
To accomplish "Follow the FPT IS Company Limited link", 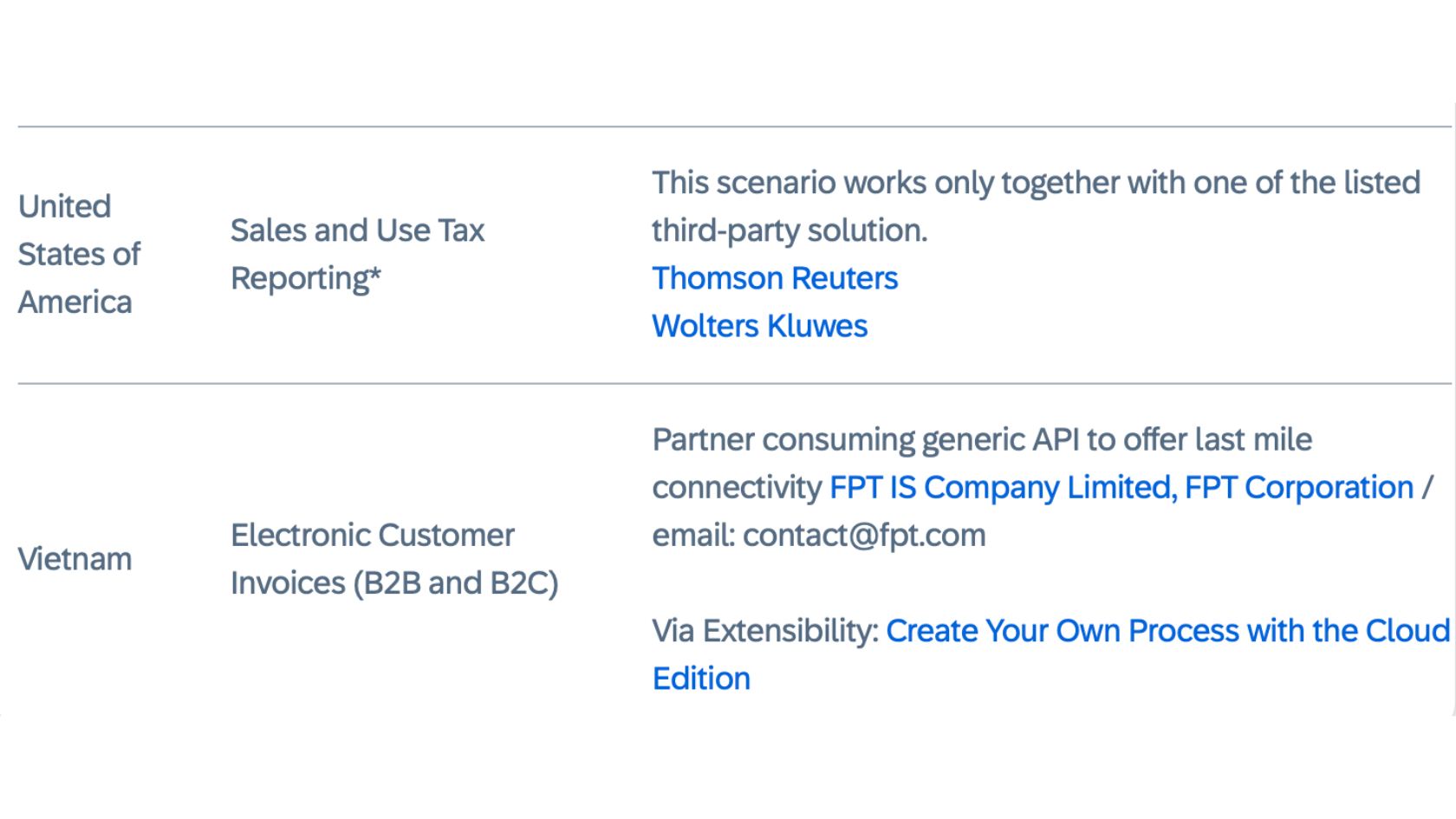I will point(1001,487).
